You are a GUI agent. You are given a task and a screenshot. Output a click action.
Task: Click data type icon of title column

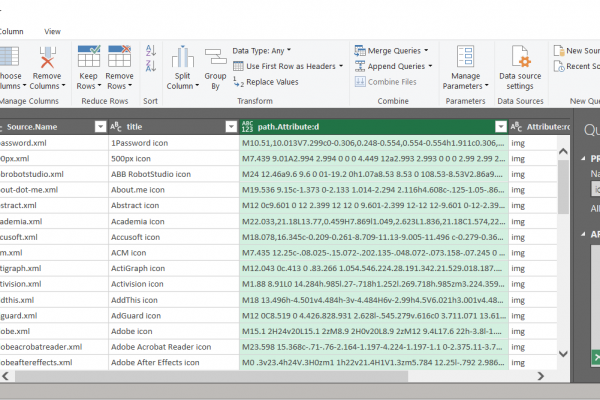[116, 127]
